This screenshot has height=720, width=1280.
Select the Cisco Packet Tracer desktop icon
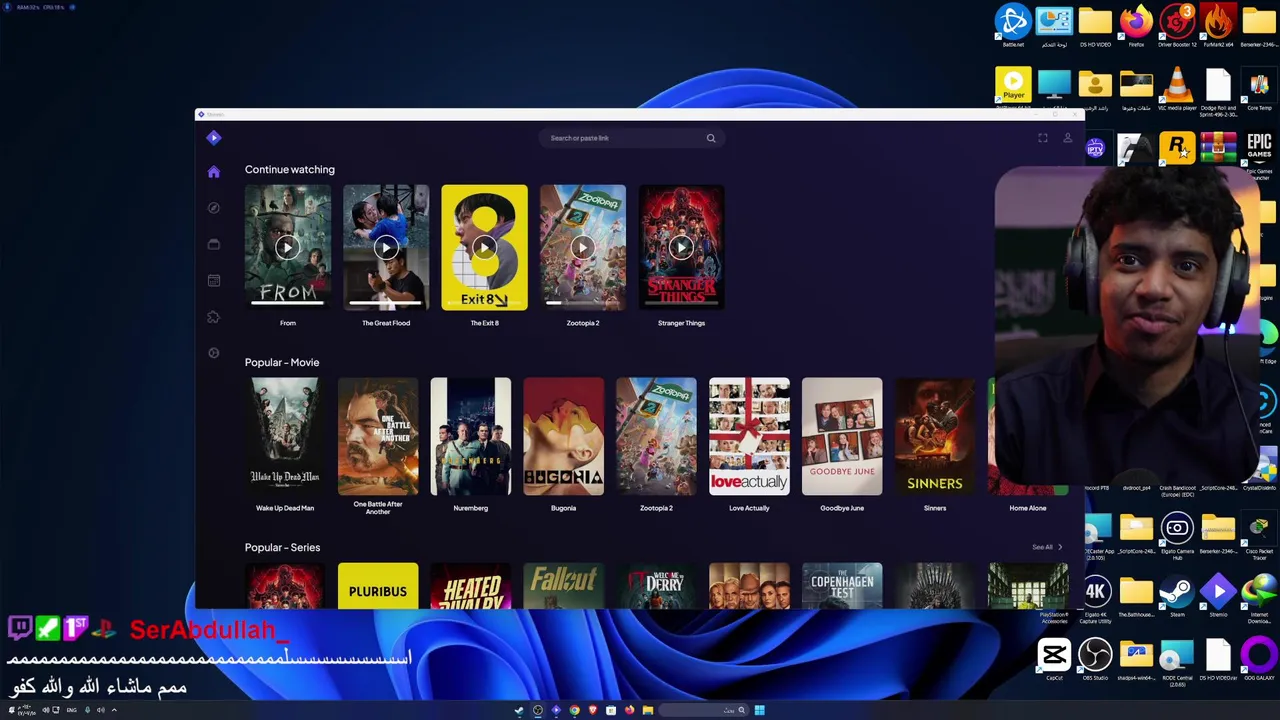1259,537
